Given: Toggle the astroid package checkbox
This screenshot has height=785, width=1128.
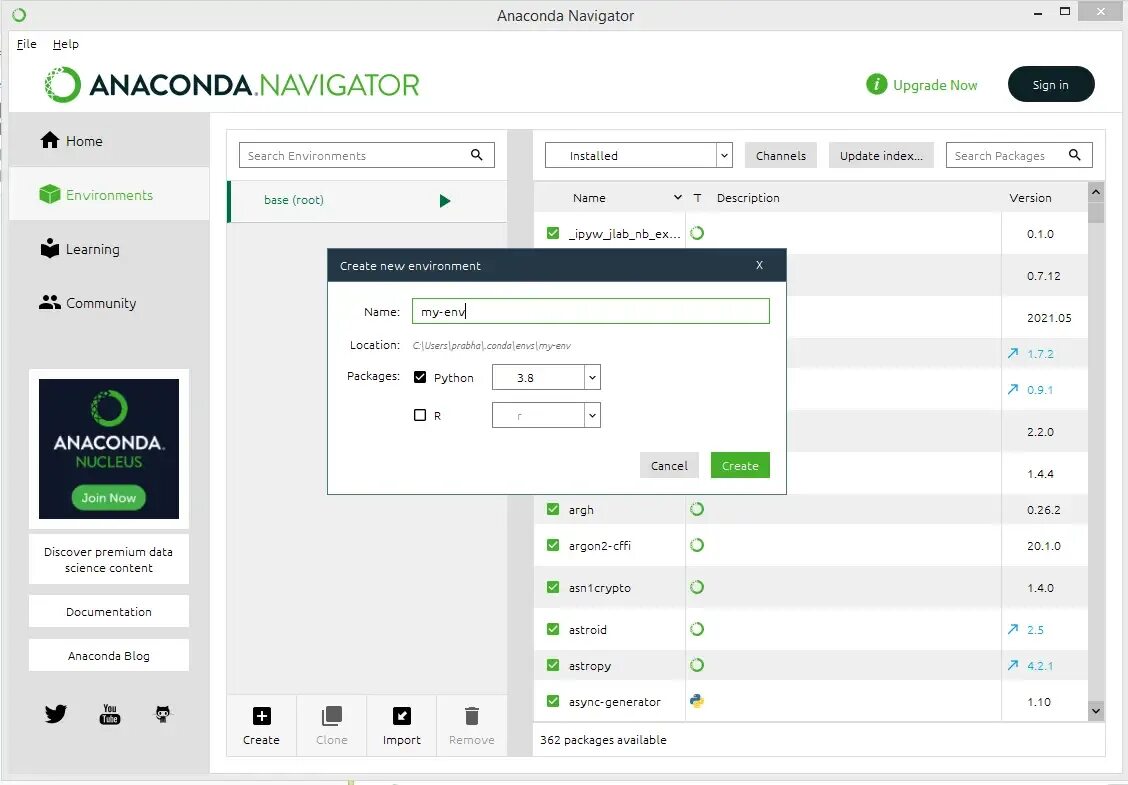Looking at the screenshot, I should pos(553,630).
